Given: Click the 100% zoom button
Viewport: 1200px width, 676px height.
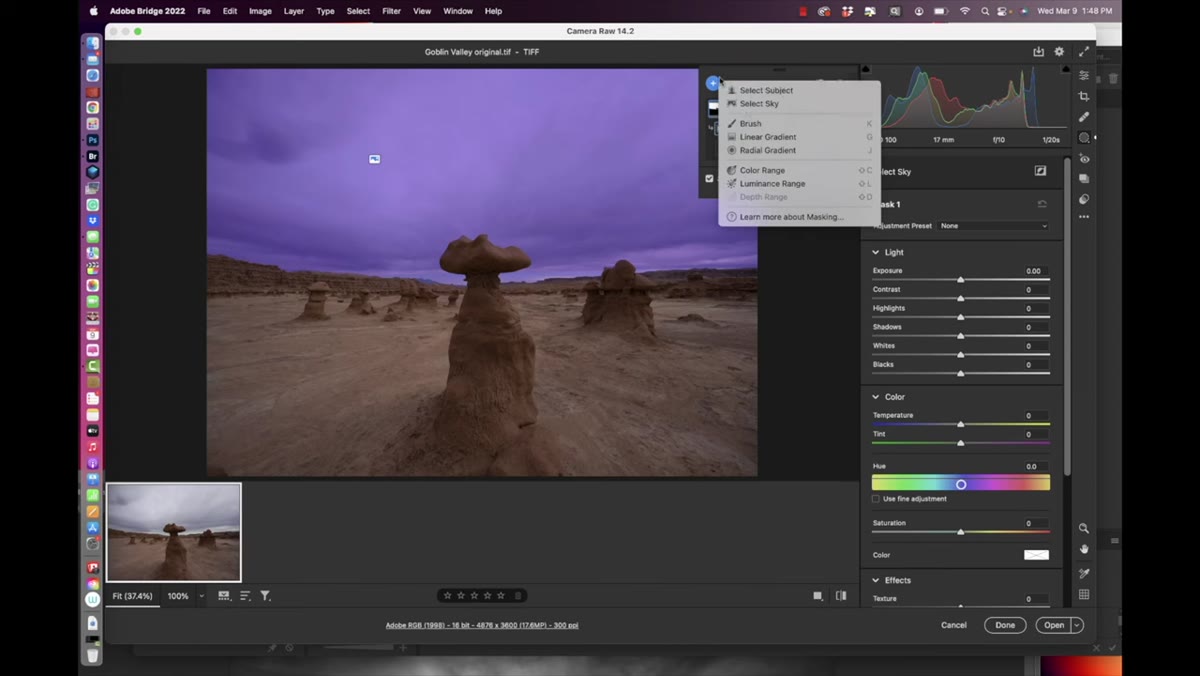Looking at the screenshot, I should click(178, 596).
